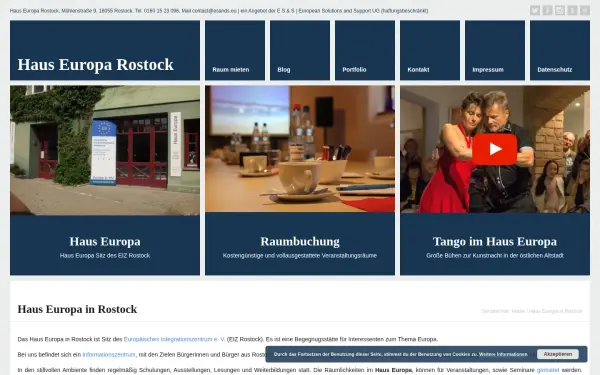The image size is (600, 375).
Task: Follow the Europäisches Integrationszentrum e. V. link
Action: [174, 339]
